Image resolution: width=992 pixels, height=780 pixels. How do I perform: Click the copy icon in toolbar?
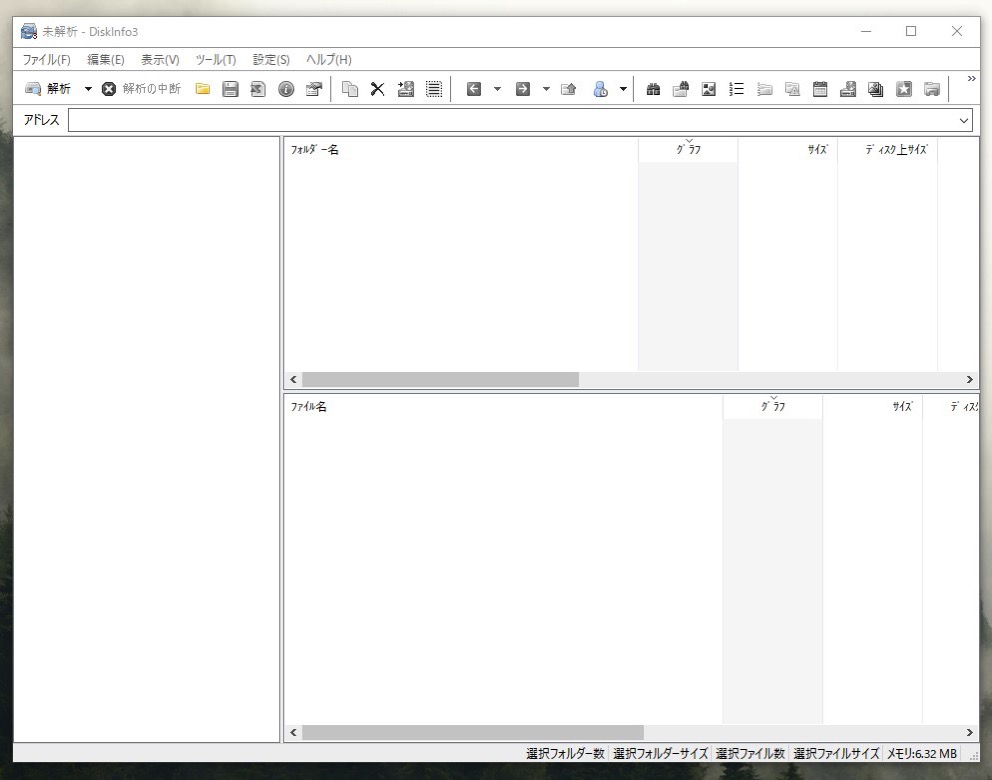click(x=350, y=89)
